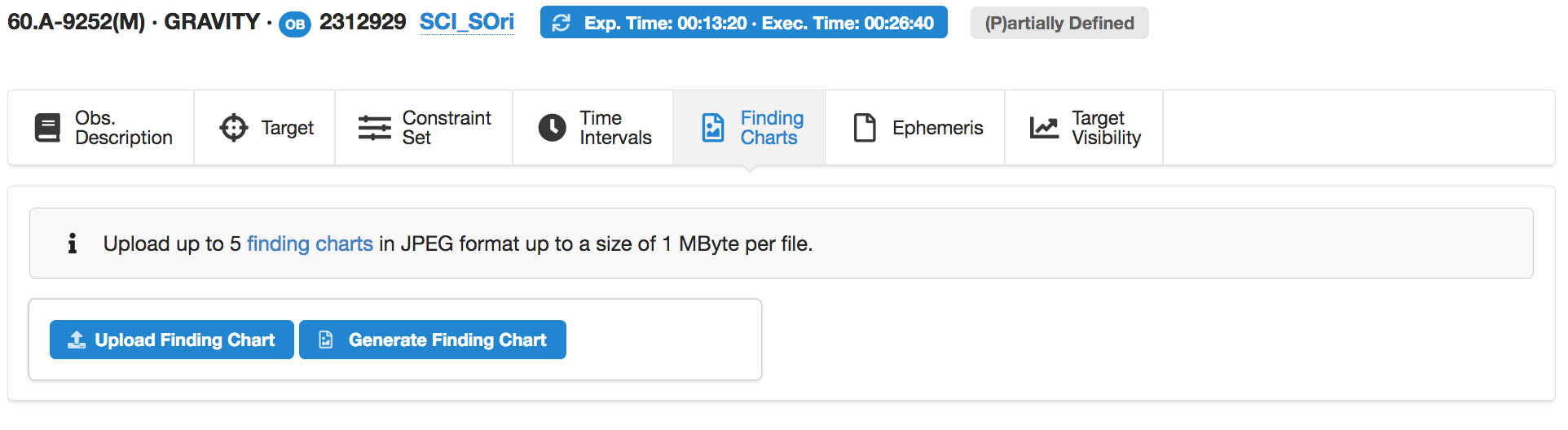Click the upload arrow icon

[x=77, y=340]
